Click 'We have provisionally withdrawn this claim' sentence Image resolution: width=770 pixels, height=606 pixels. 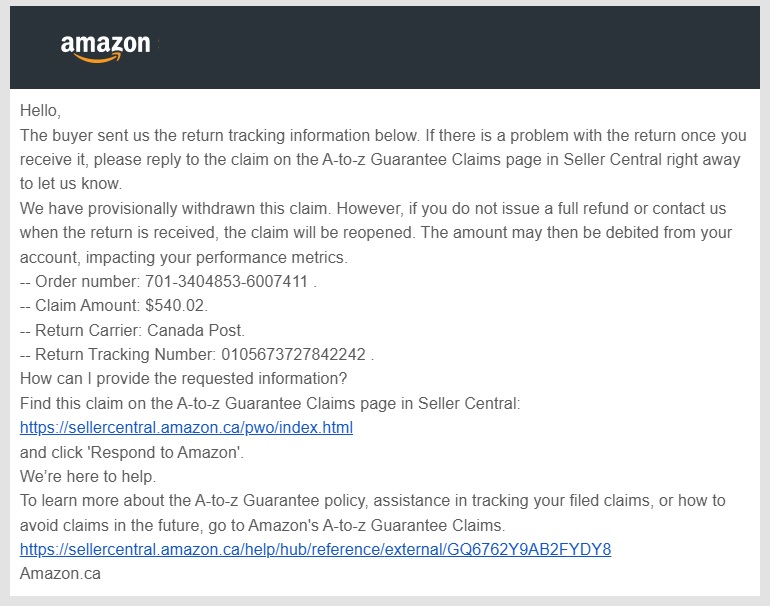pos(174,208)
